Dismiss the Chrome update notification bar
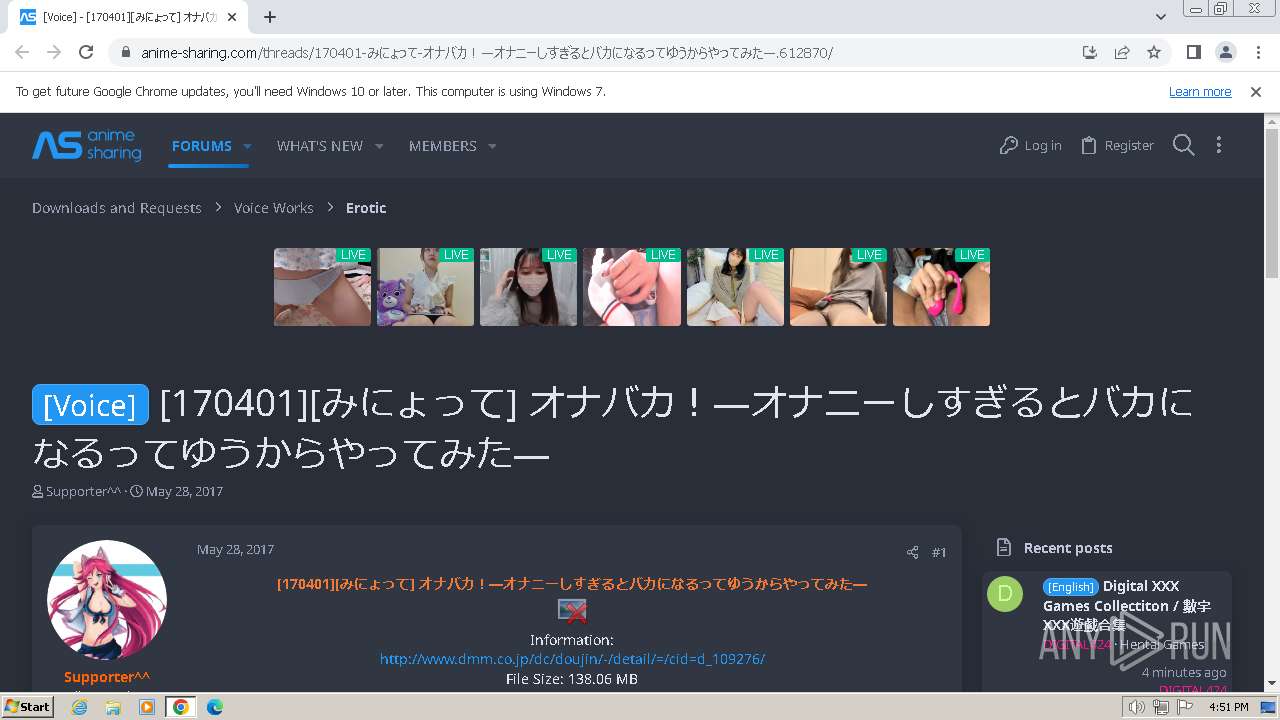Viewport: 1280px width, 720px height. [1256, 91]
